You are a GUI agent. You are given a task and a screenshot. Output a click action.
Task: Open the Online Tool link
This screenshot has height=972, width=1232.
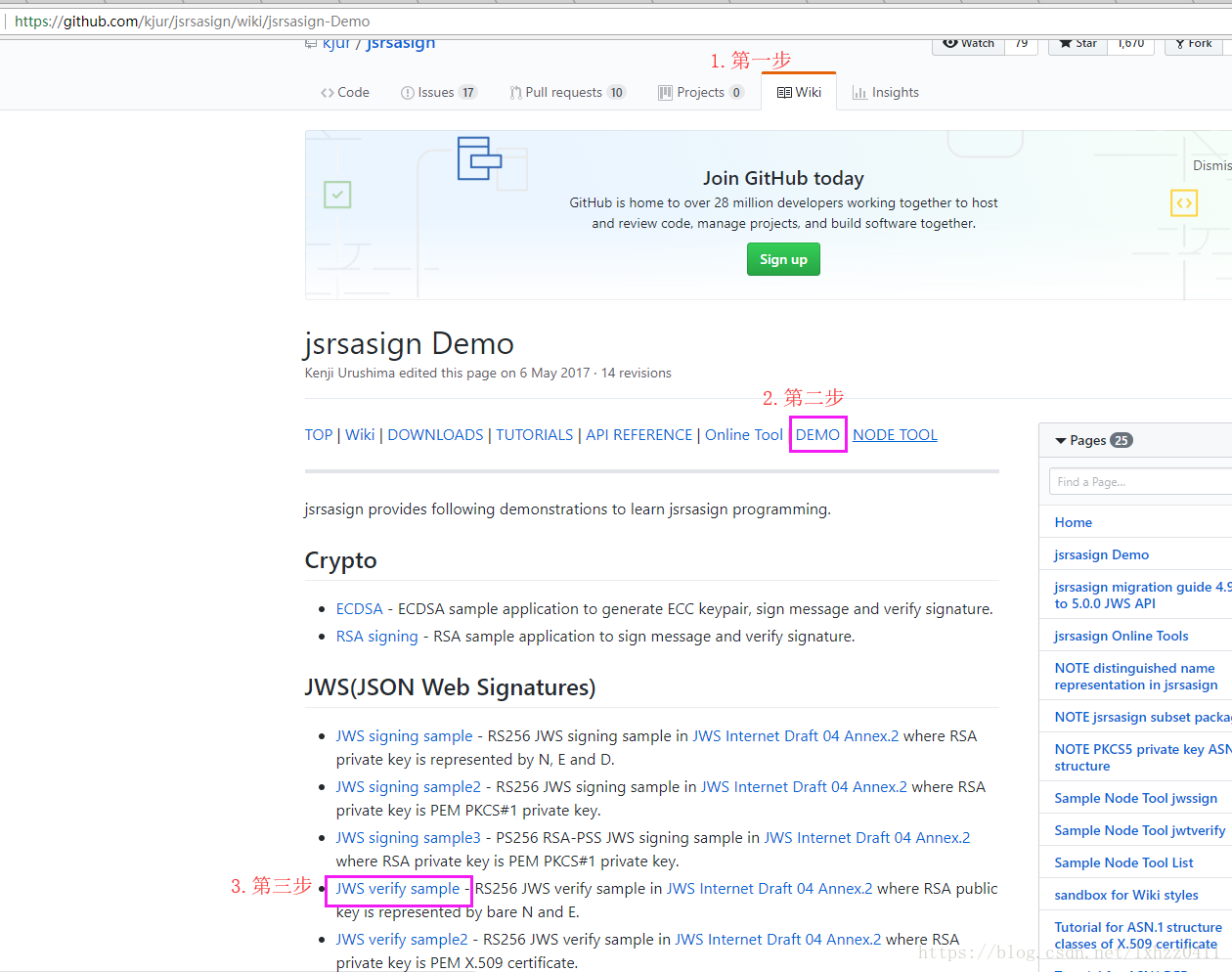pos(744,434)
